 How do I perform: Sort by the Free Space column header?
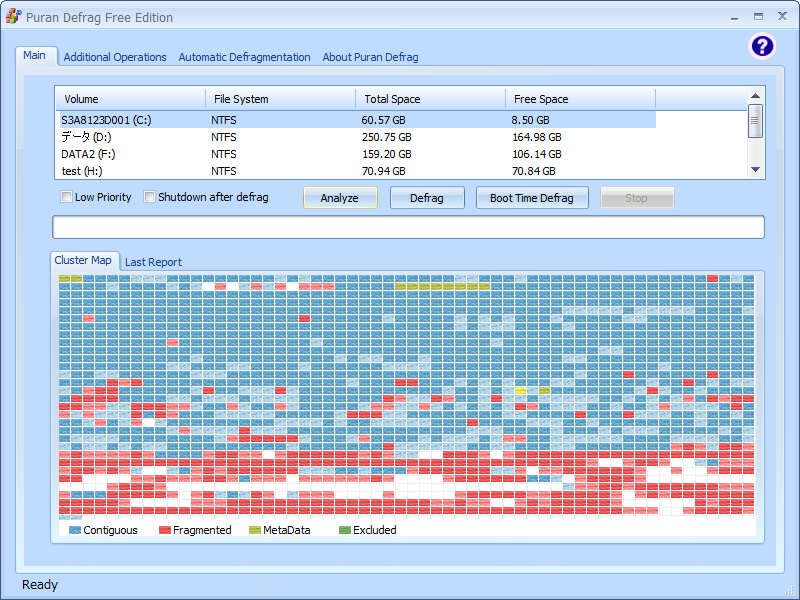(x=581, y=99)
